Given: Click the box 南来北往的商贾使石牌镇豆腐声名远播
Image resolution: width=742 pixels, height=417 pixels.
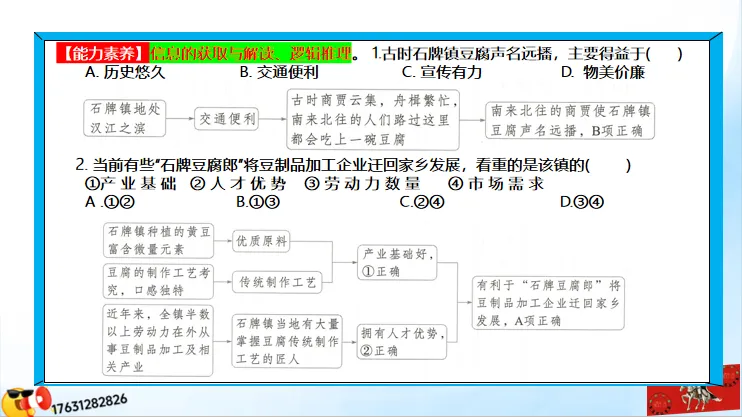Looking at the screenshot, I should (x=570, y=120).
